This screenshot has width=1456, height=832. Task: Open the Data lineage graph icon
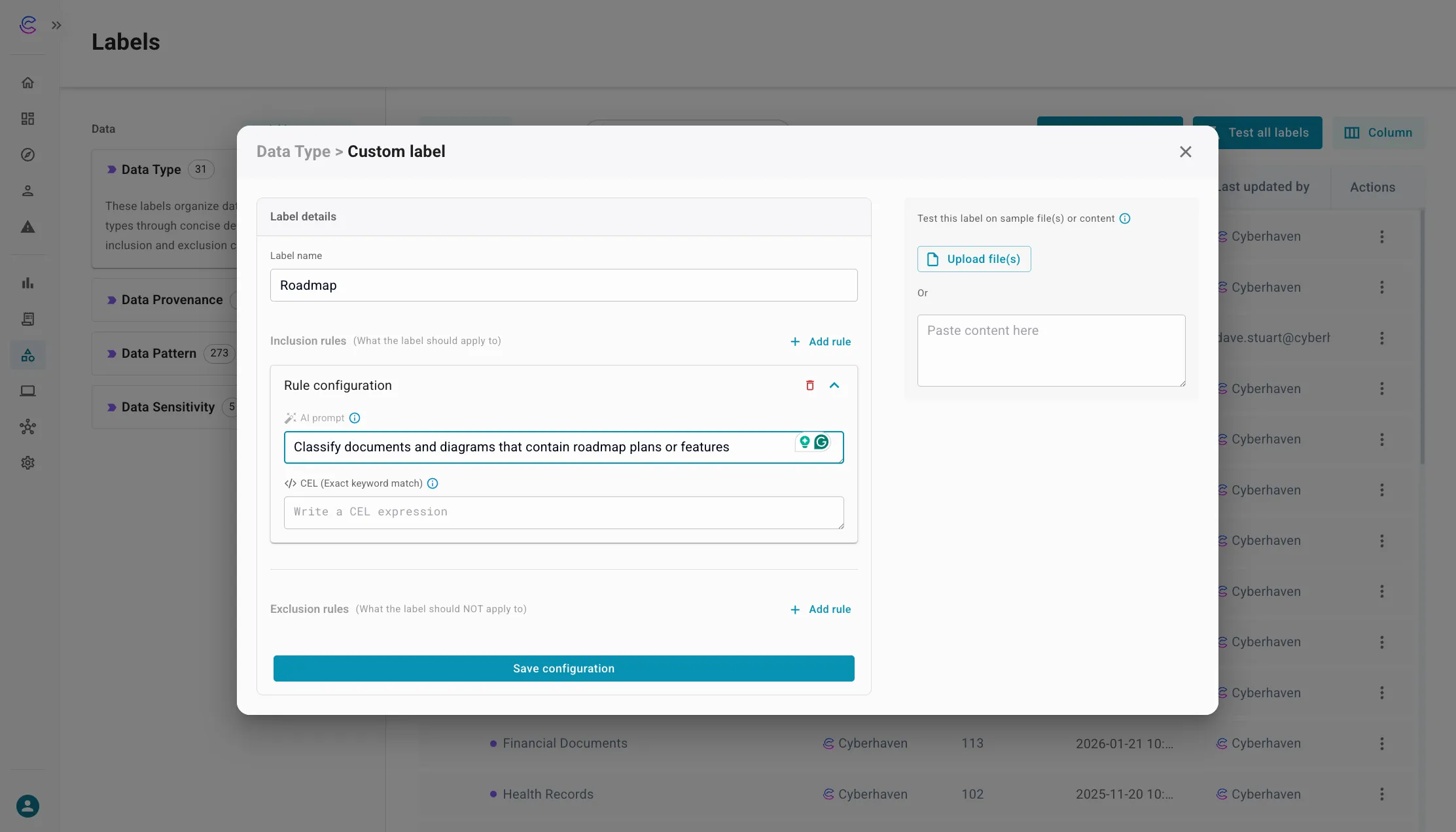pyautogui.click(x=27, y=426)
